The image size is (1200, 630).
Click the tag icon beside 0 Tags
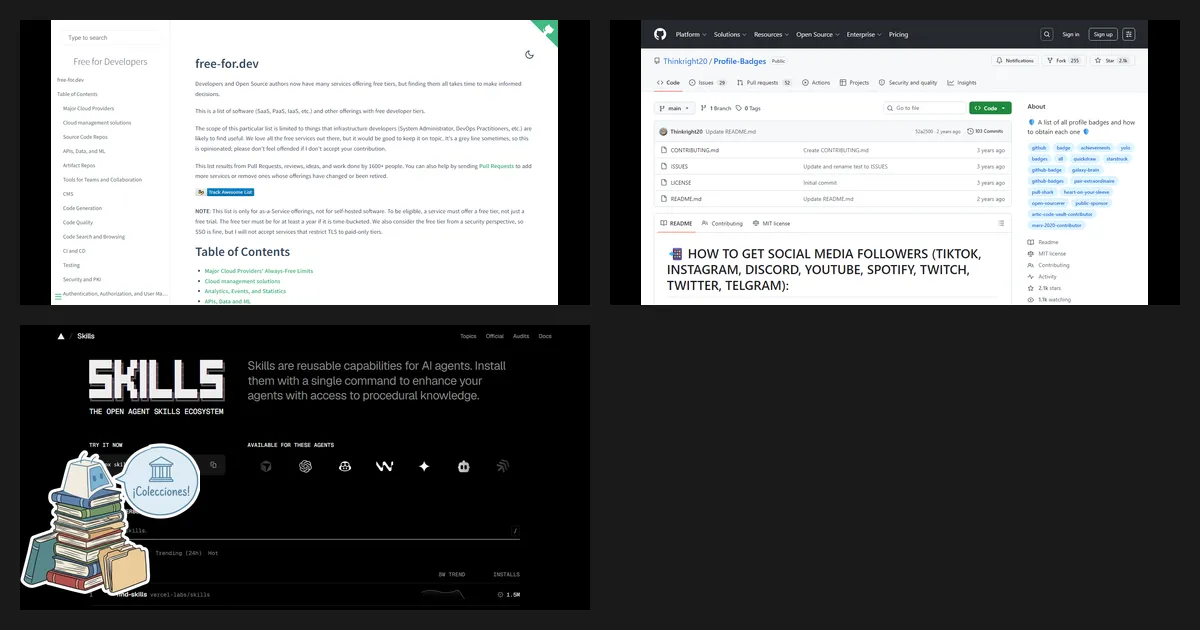point(738,108)
